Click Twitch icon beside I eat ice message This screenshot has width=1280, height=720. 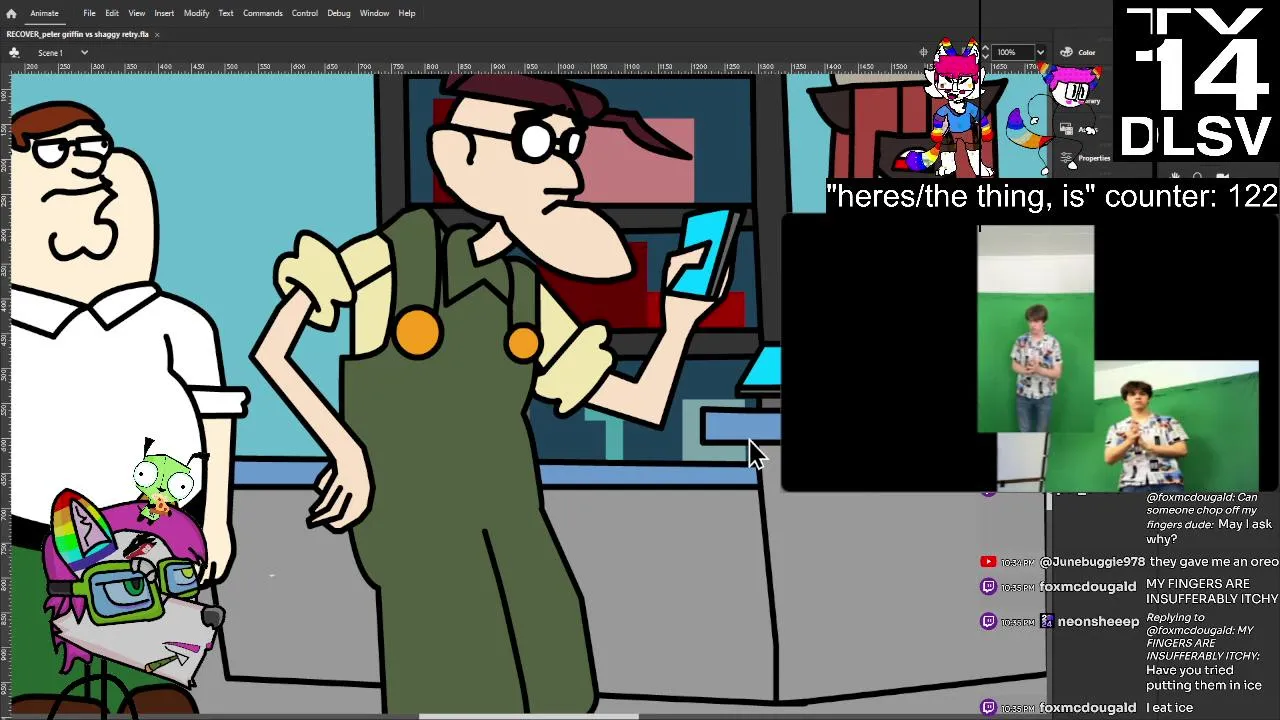pyautogui.click(x=988, y=708)
